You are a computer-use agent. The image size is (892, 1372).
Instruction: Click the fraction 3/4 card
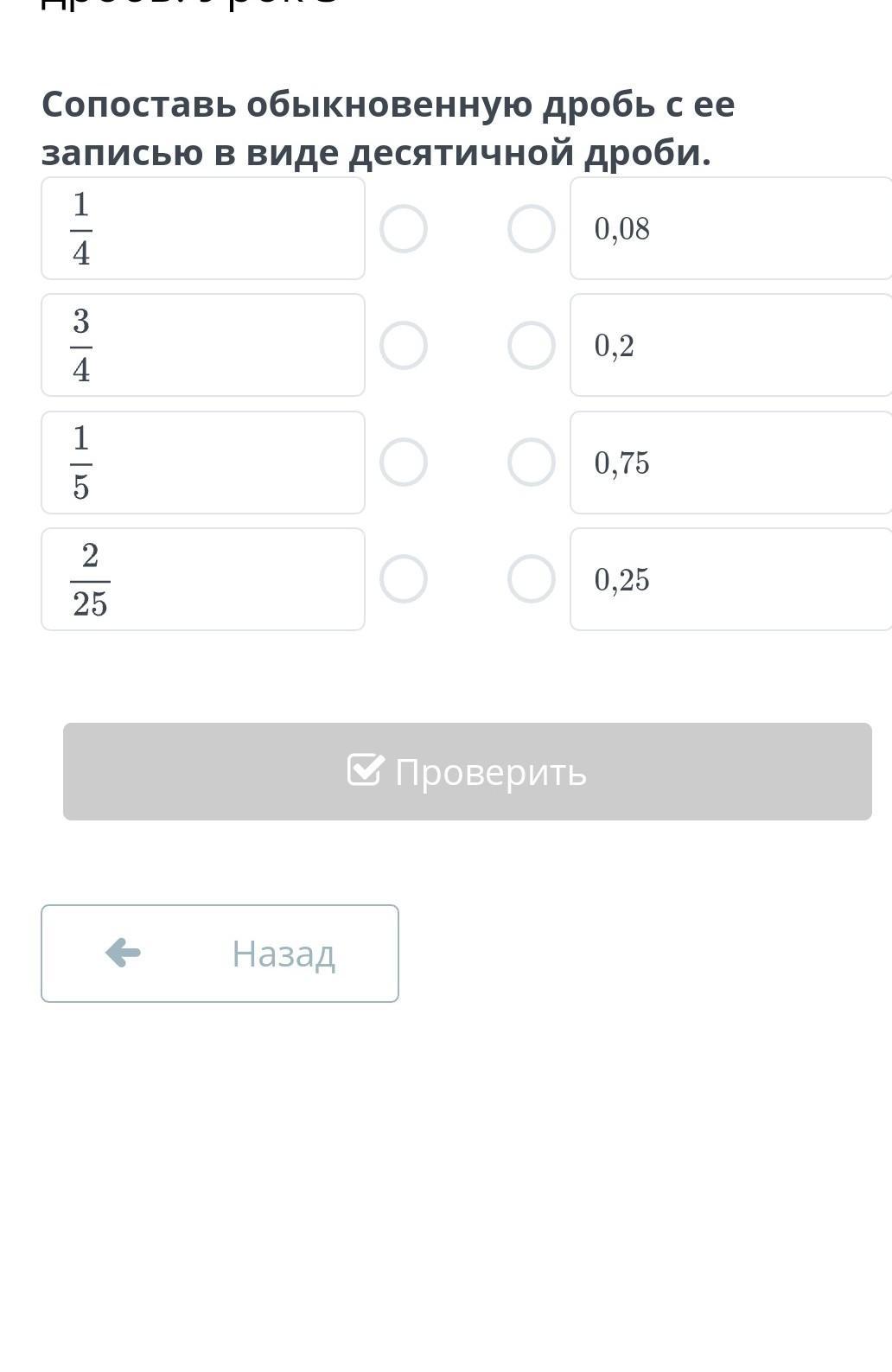(x=203, y=346)
